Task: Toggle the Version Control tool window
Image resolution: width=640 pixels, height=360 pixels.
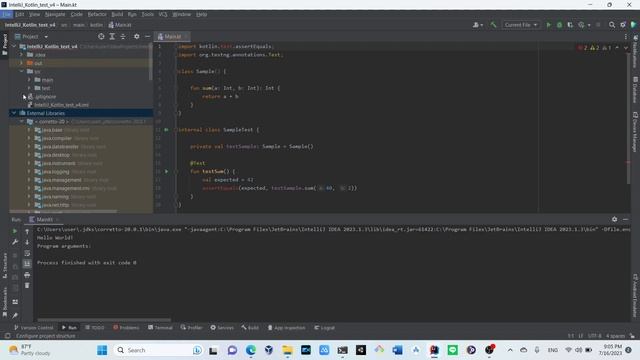Action: tap(33, 328)
